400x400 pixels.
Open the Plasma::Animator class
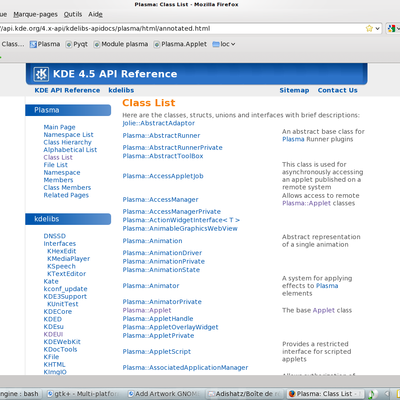click(151, 286)
